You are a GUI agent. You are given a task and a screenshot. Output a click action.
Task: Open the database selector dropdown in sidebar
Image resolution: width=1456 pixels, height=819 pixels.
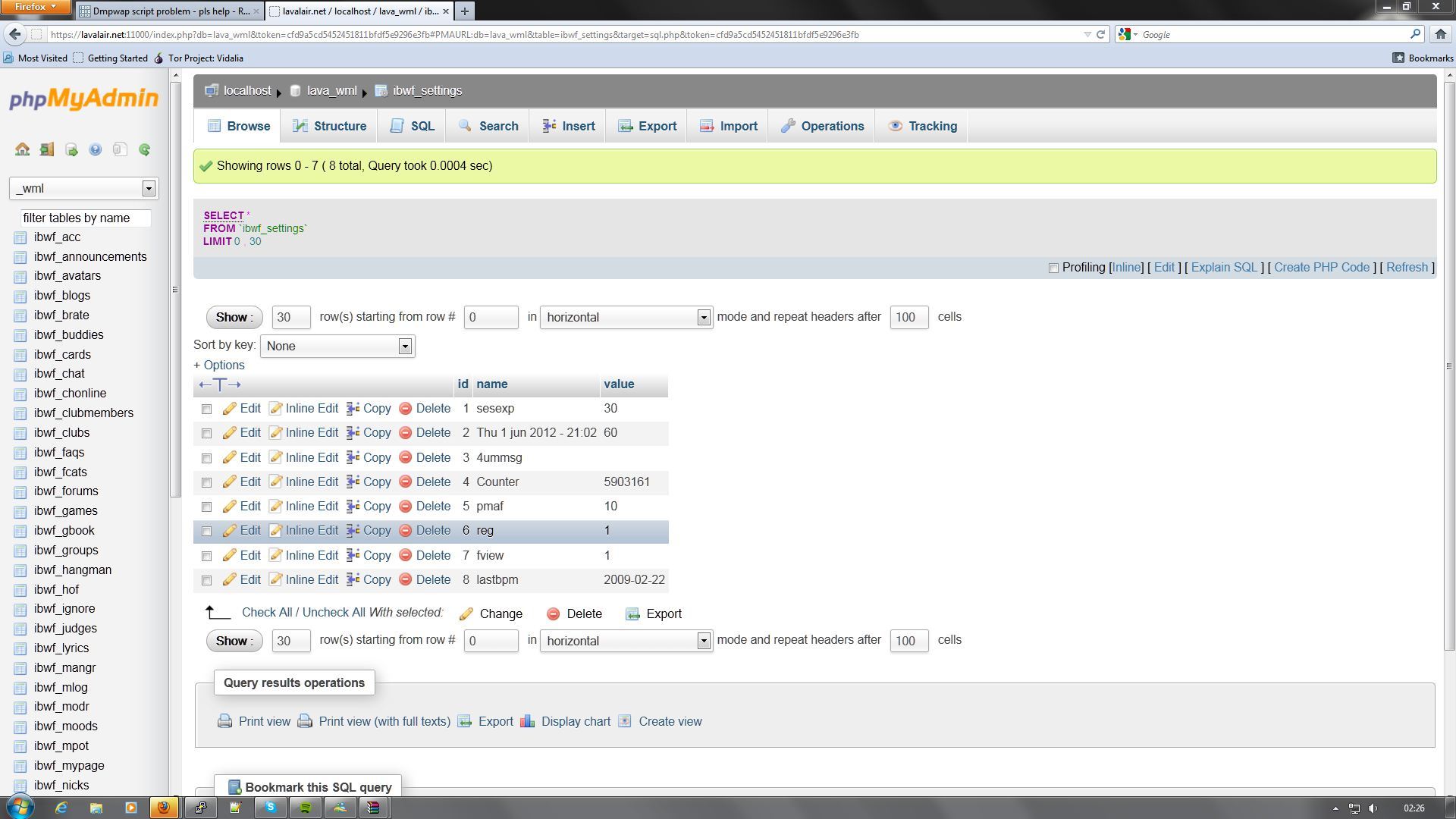pyautogui.click(x=83, y=188)
